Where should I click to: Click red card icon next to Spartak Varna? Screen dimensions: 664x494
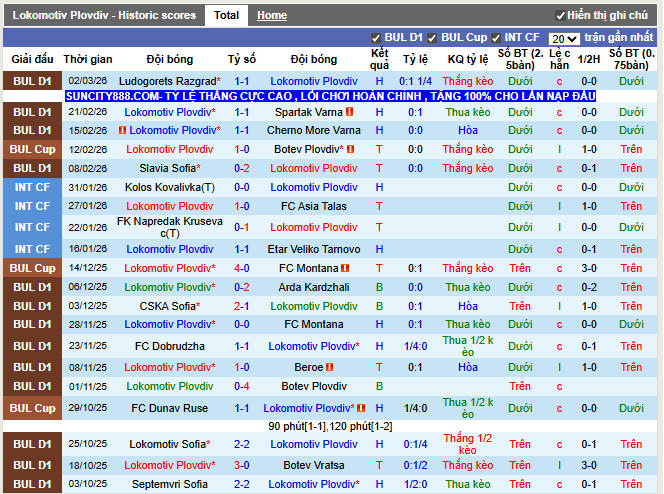[x=349, y=112]
